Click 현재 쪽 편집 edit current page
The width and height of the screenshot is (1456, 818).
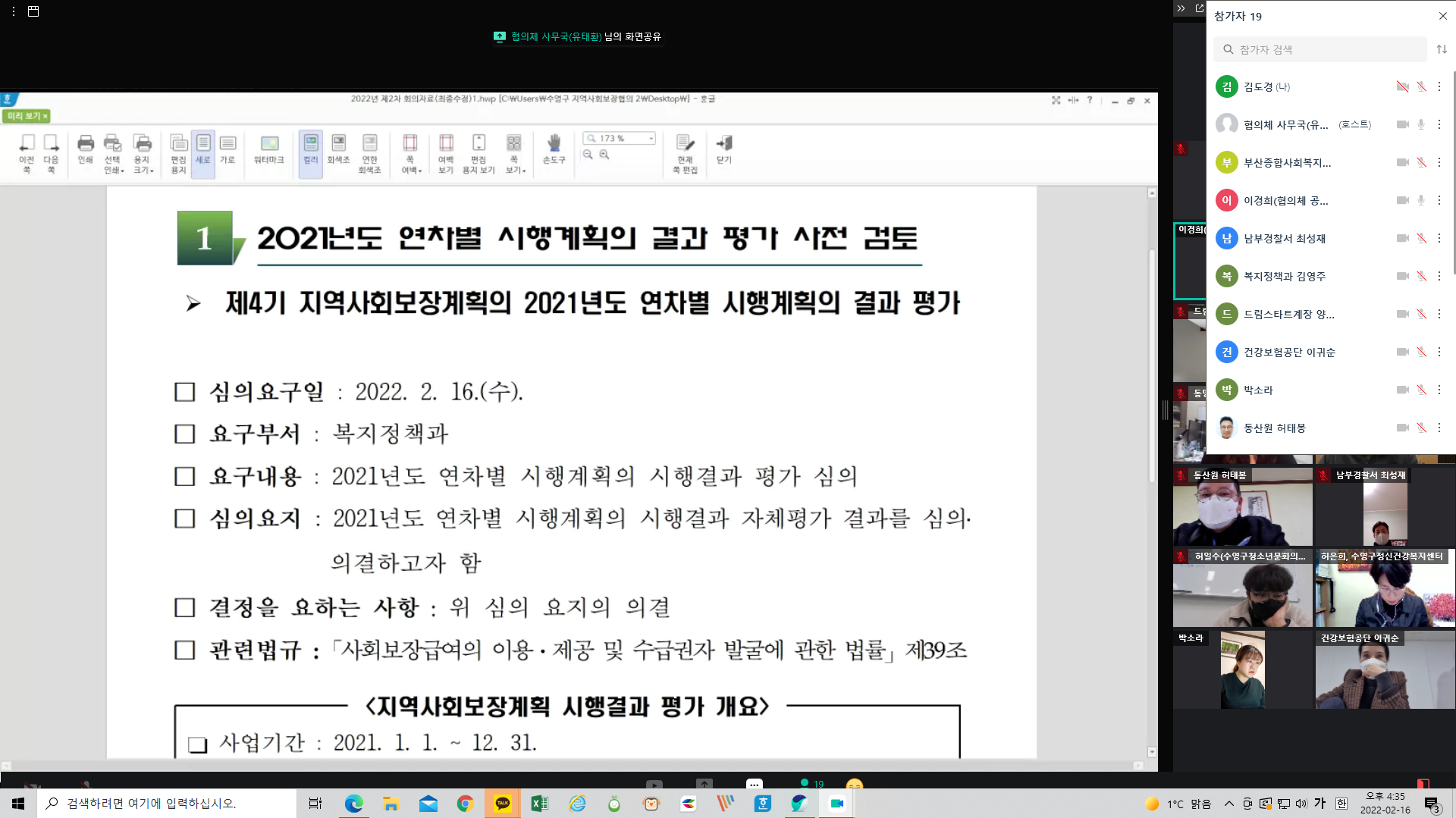(x=685, y=154)
